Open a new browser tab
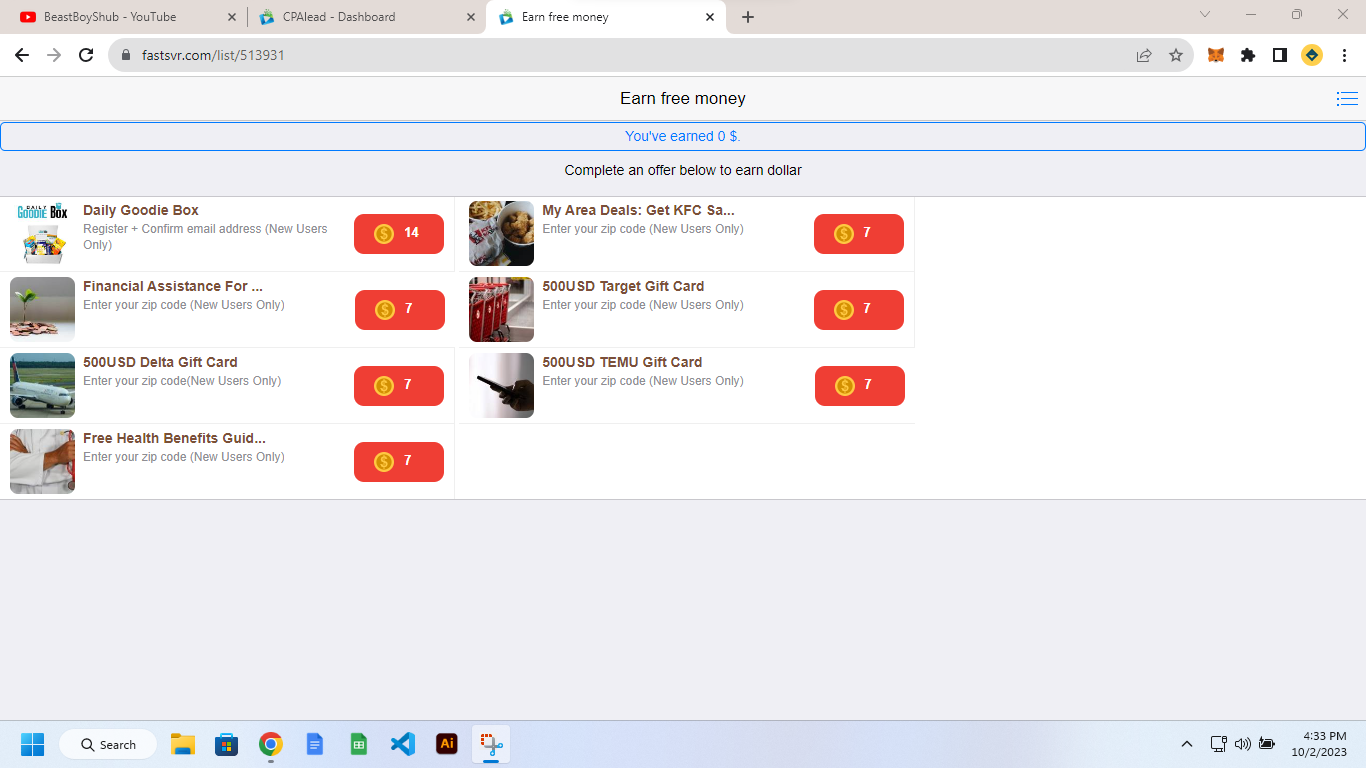 coord(748,17)
